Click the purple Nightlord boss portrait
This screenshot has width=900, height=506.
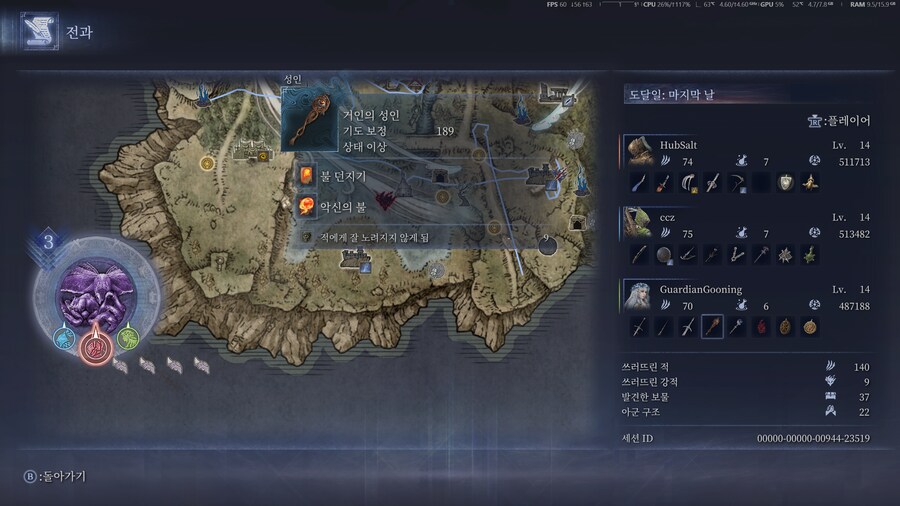tap(96, 294)
